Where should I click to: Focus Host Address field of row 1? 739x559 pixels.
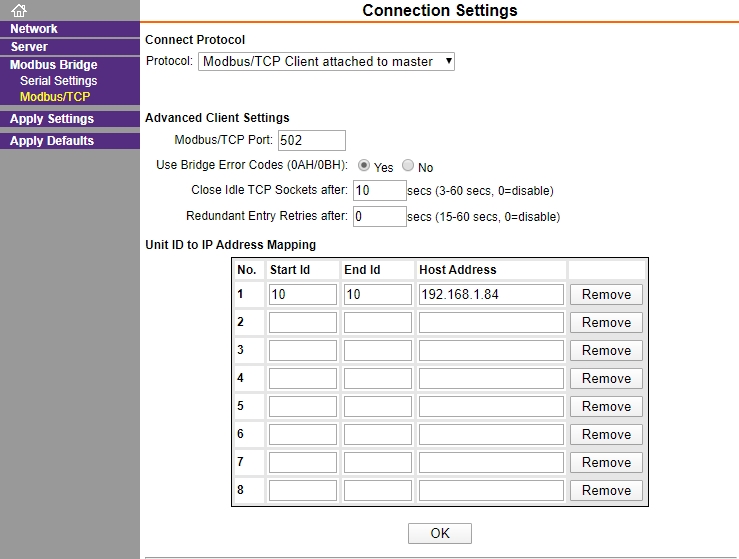[x=491, y=295]
